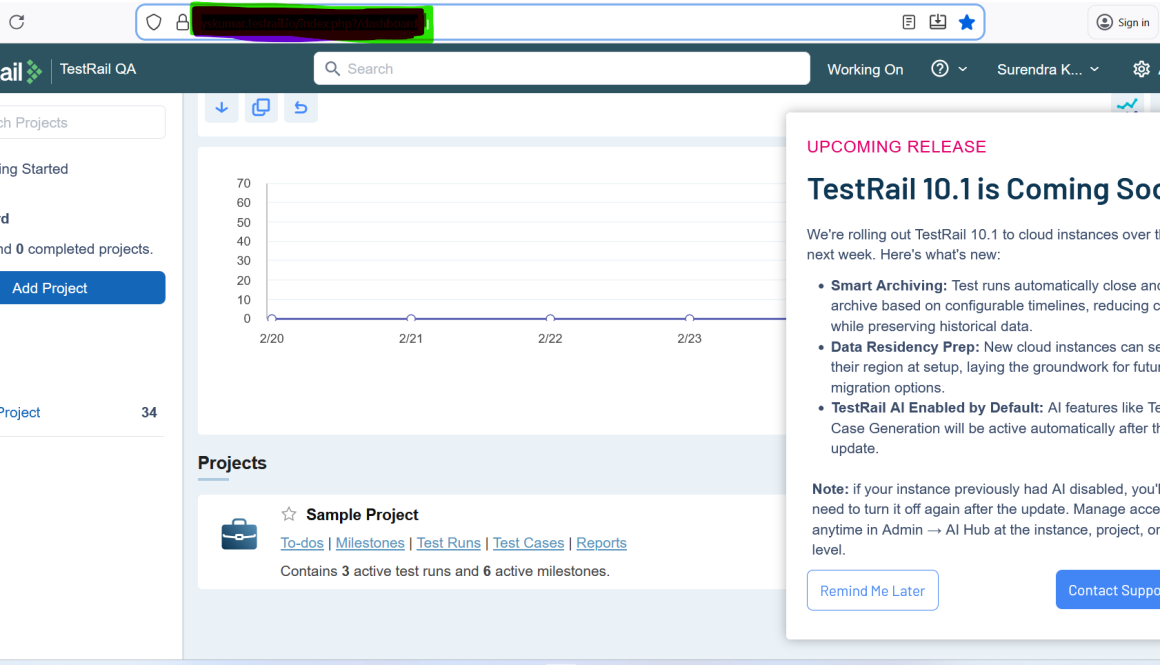Favorite Sample Project by clicking its star
This screenshot has width=1160, height=665.
(289, 513)
